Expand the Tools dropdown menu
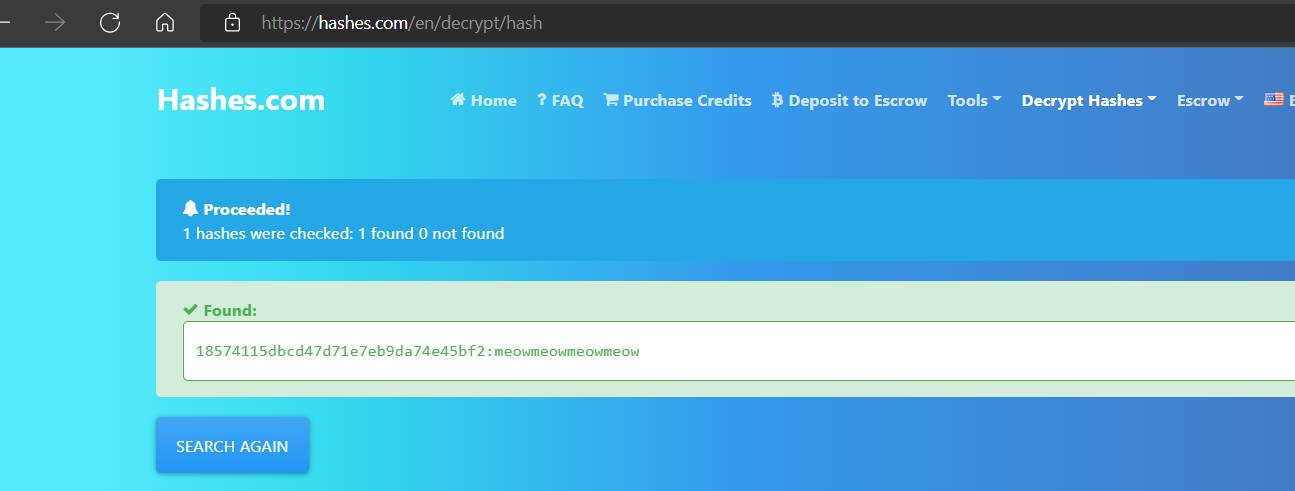The width and height of the screenshot is (1295, 491). (x=975, y=100)
